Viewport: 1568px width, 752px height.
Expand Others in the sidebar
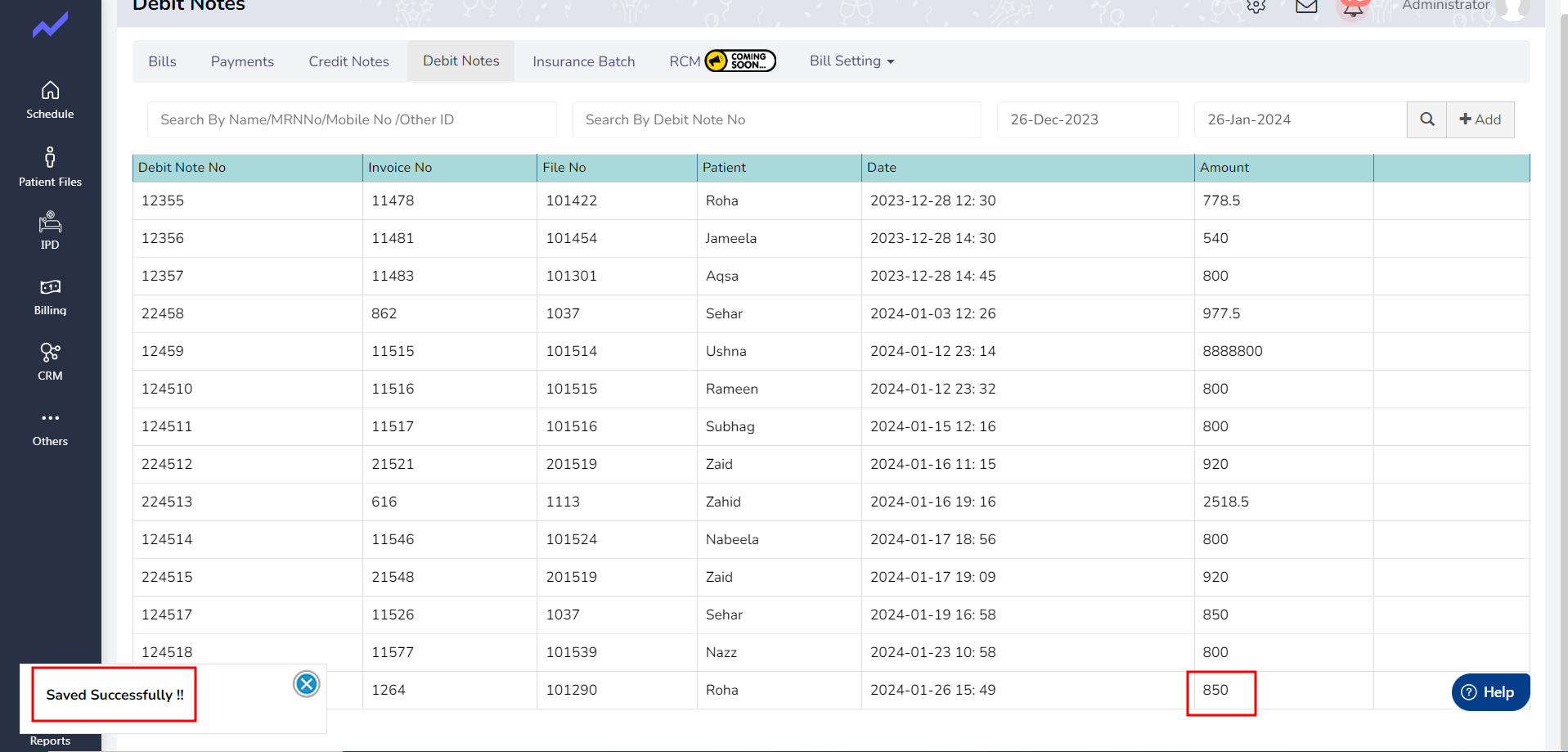pyautogui.click(x=50, y=429)
